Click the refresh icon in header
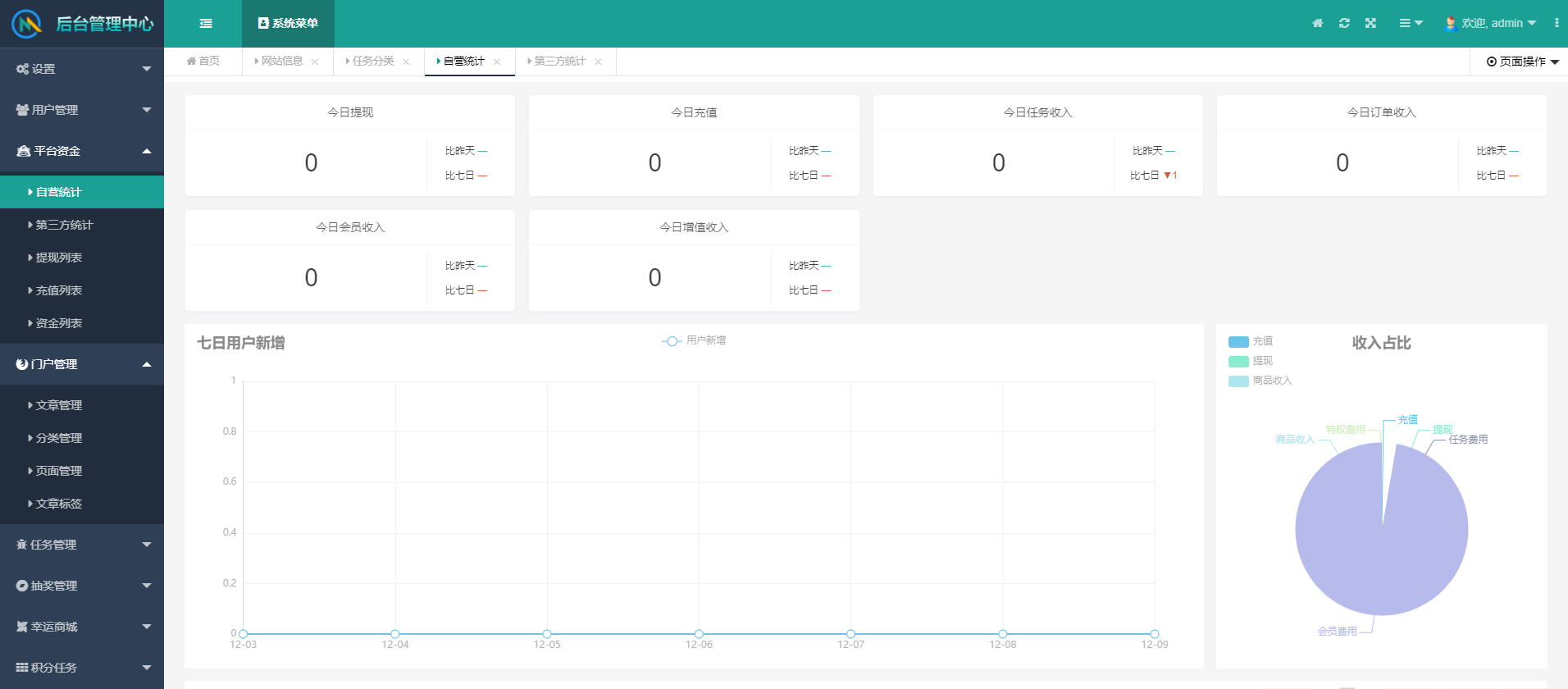 tap(1344, 24)
